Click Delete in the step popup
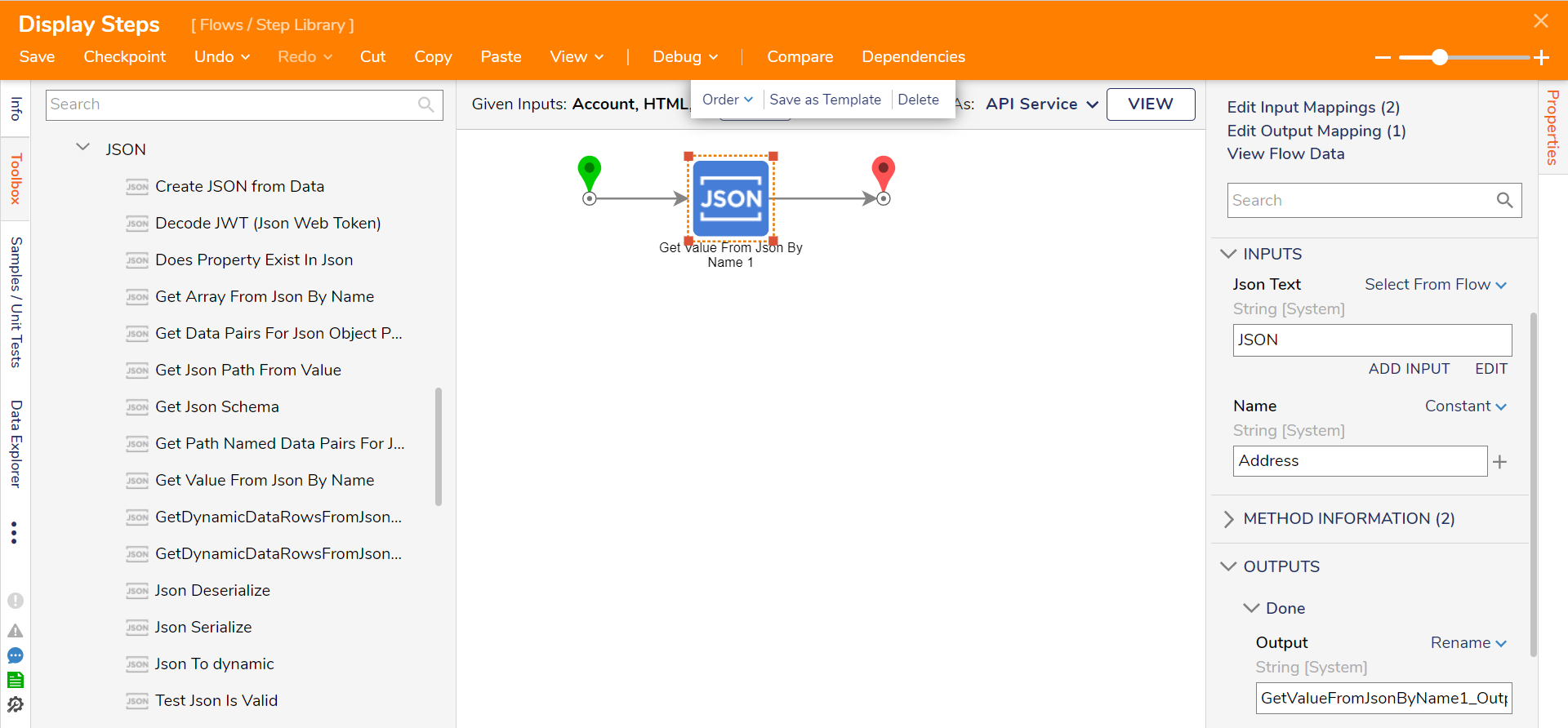Image resolution: width=1568 pixels, height=728 pixels. tap(918, 100)
